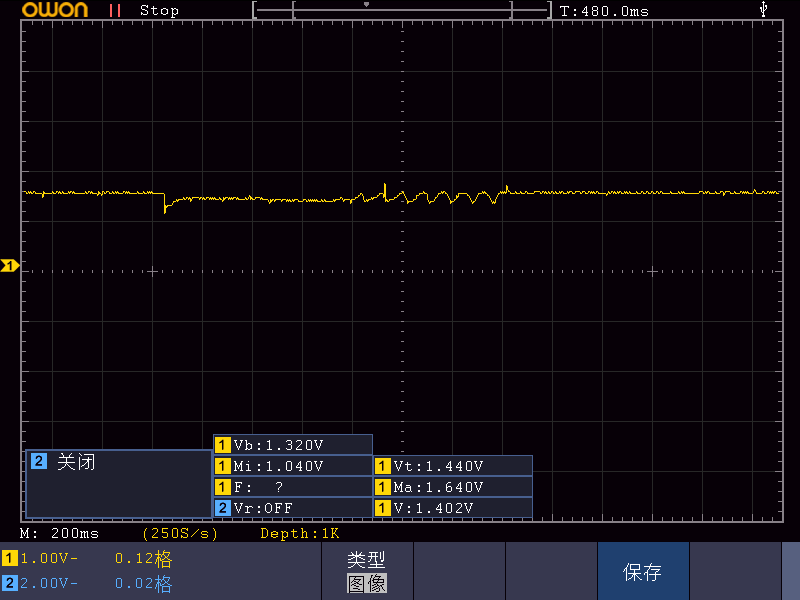The height and width of the screenshot is (600, 800).
Task: Select the V 1.402V mean readout
Action: click(453, 508)
